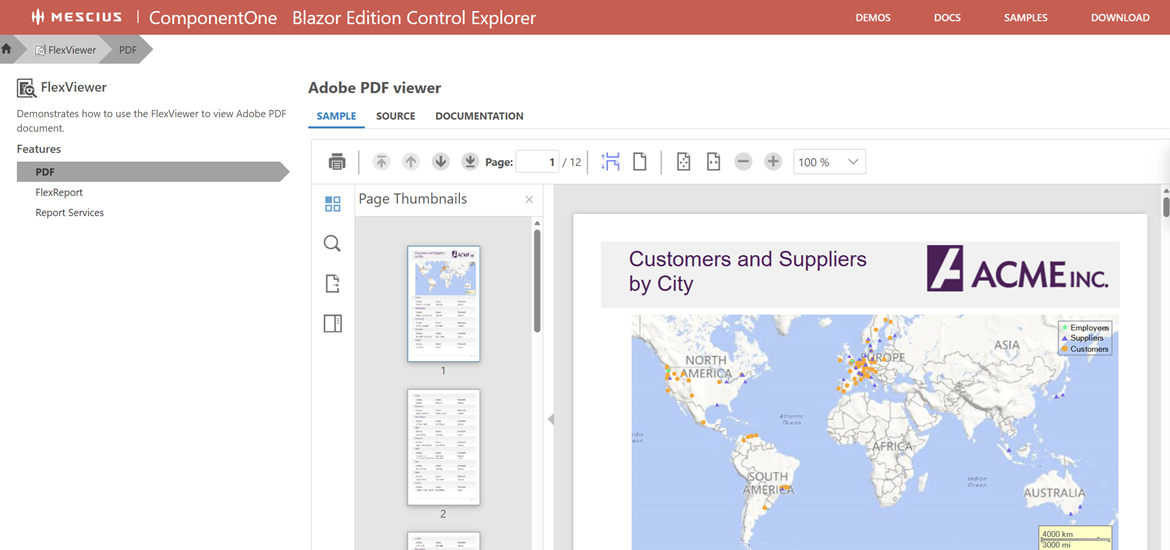1170x550 pixels.
Task: Click the Features heading in sidebar
Action: (39, 149)
